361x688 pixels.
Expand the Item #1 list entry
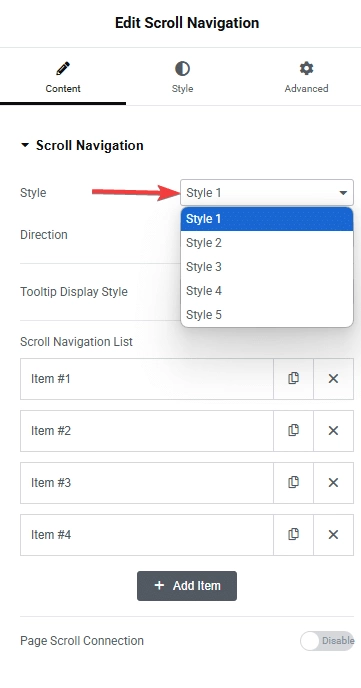click(x=147, y=379)
